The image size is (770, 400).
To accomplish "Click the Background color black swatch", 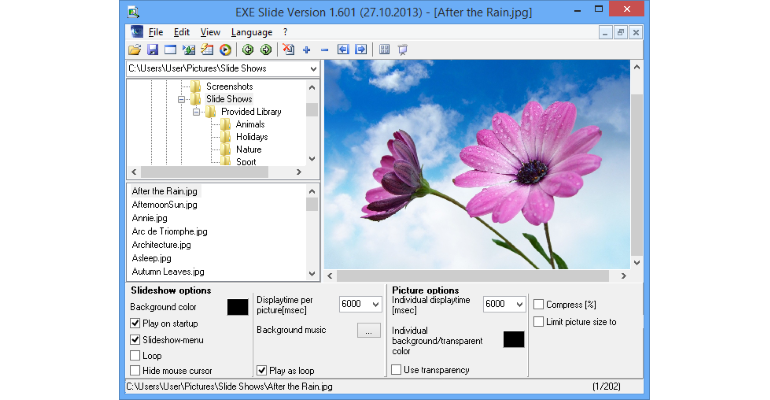I will tap(238, 307).
